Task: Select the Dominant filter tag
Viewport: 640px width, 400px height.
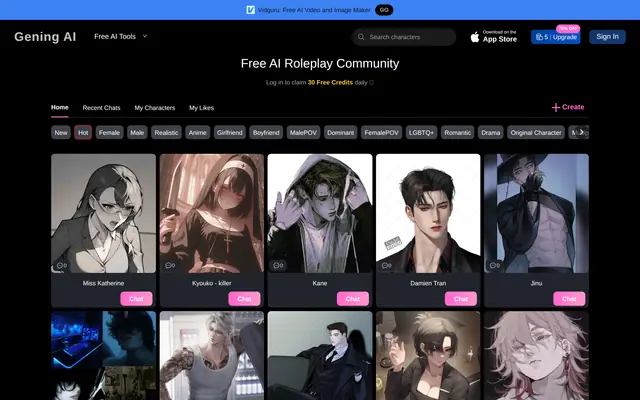Action: [340, 132]
